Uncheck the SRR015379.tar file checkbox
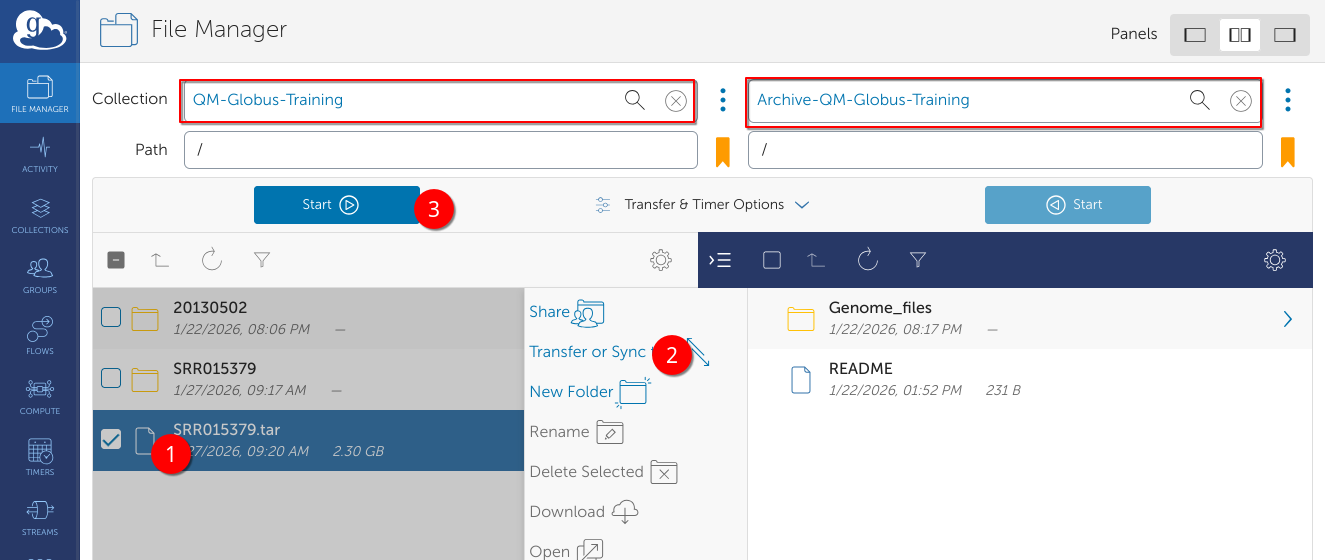The width and height of the screenshot is (1325, 560). coord(112,439)
